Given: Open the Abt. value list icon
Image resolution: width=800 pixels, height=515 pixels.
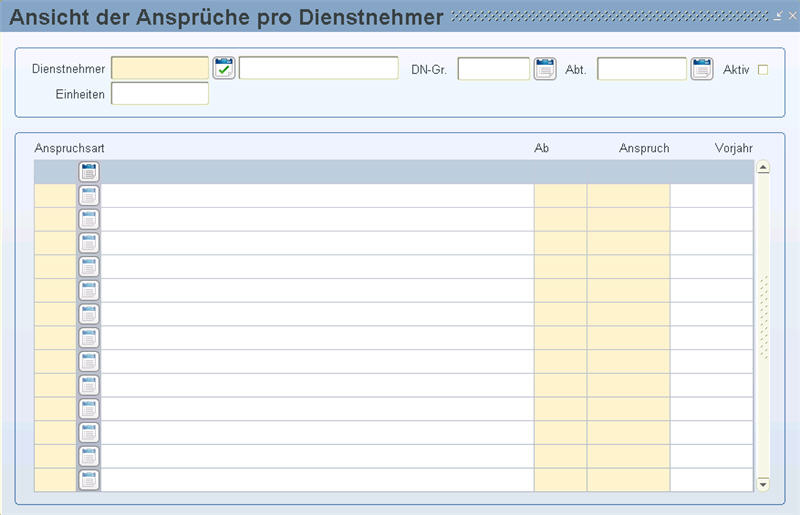Looking at the screenshot, I should (702, 68).
